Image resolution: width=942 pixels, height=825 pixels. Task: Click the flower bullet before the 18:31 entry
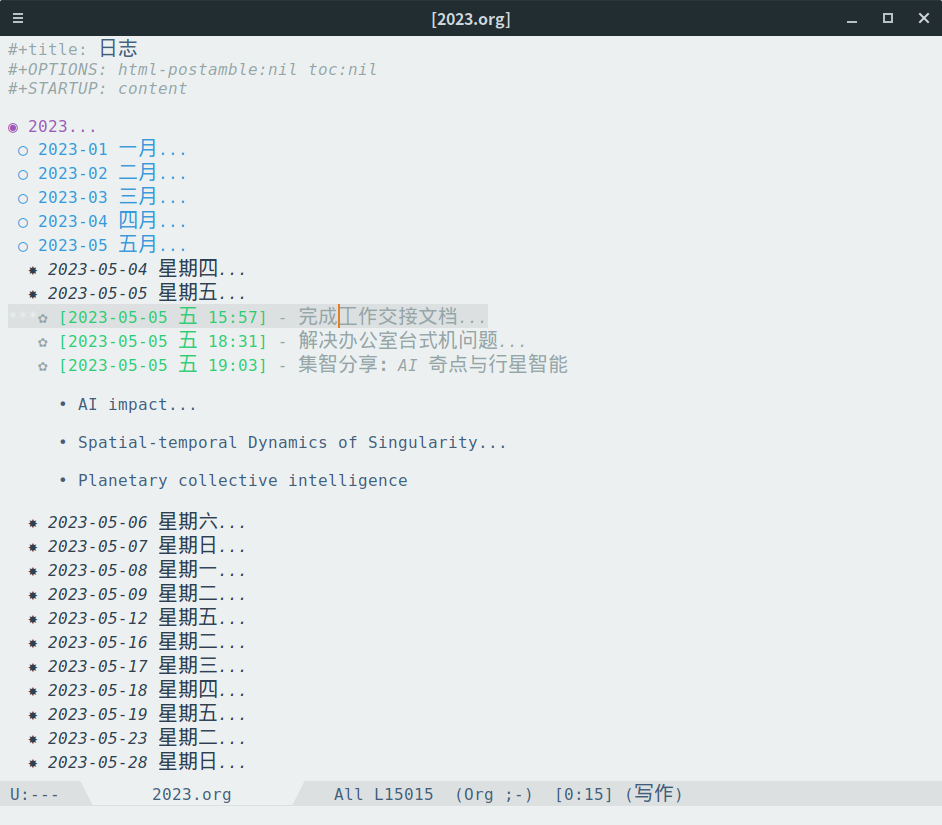tap(43, 342)
